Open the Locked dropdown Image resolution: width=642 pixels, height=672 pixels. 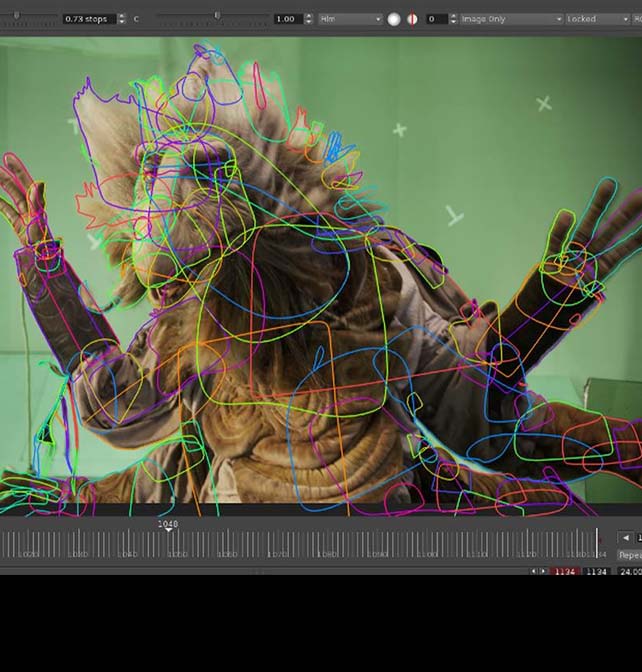pyautogui.click(x=597, y=19)
